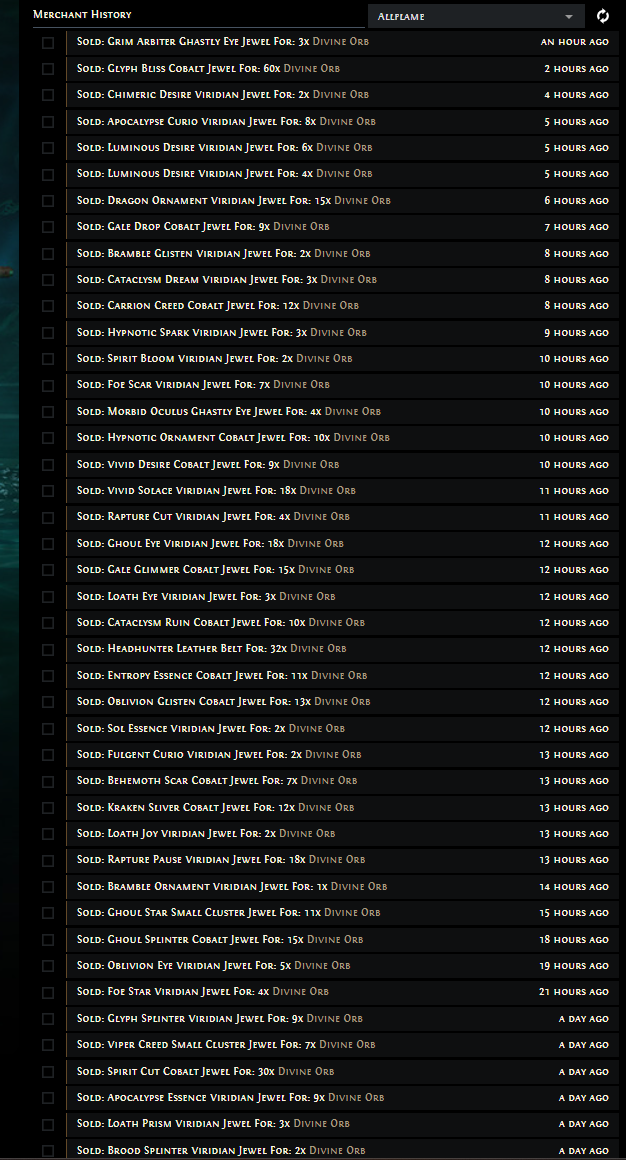Click Sold: Glyph Bliss Cobalt Jewel 60x entry
Image resolution: width=626 pixels, height=1160 pixels.
343,69
